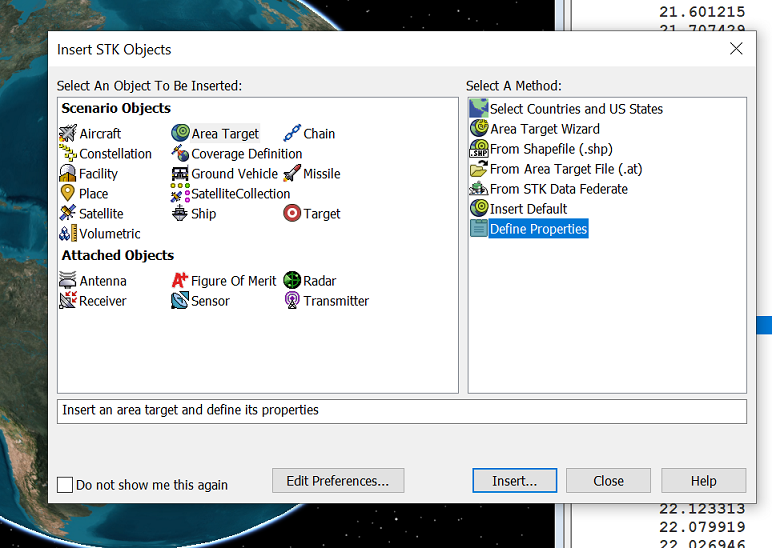Click the Close button at dialog bottom
Viewport: 772px width, 548px height.
[608, 481]
